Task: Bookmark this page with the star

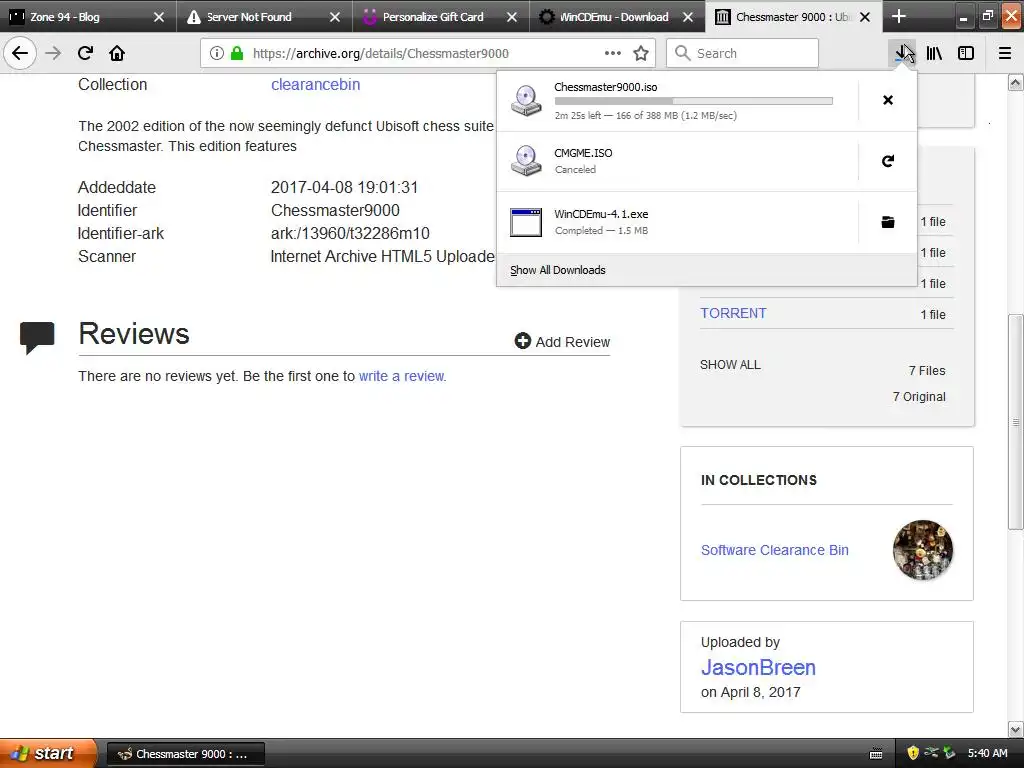Action: (x=641, y=54)
